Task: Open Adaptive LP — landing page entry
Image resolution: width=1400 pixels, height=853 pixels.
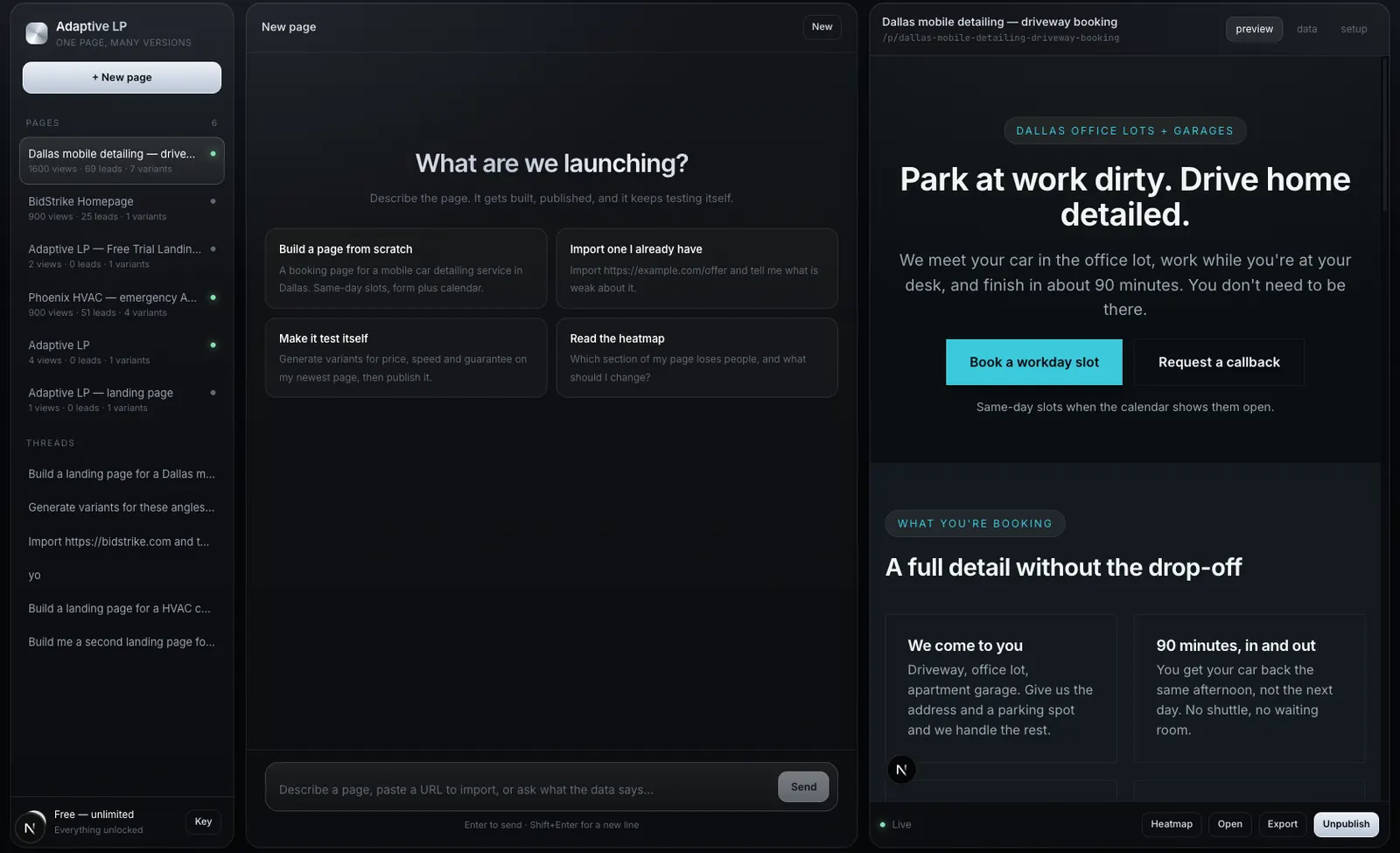Action: tap(122, 400)
